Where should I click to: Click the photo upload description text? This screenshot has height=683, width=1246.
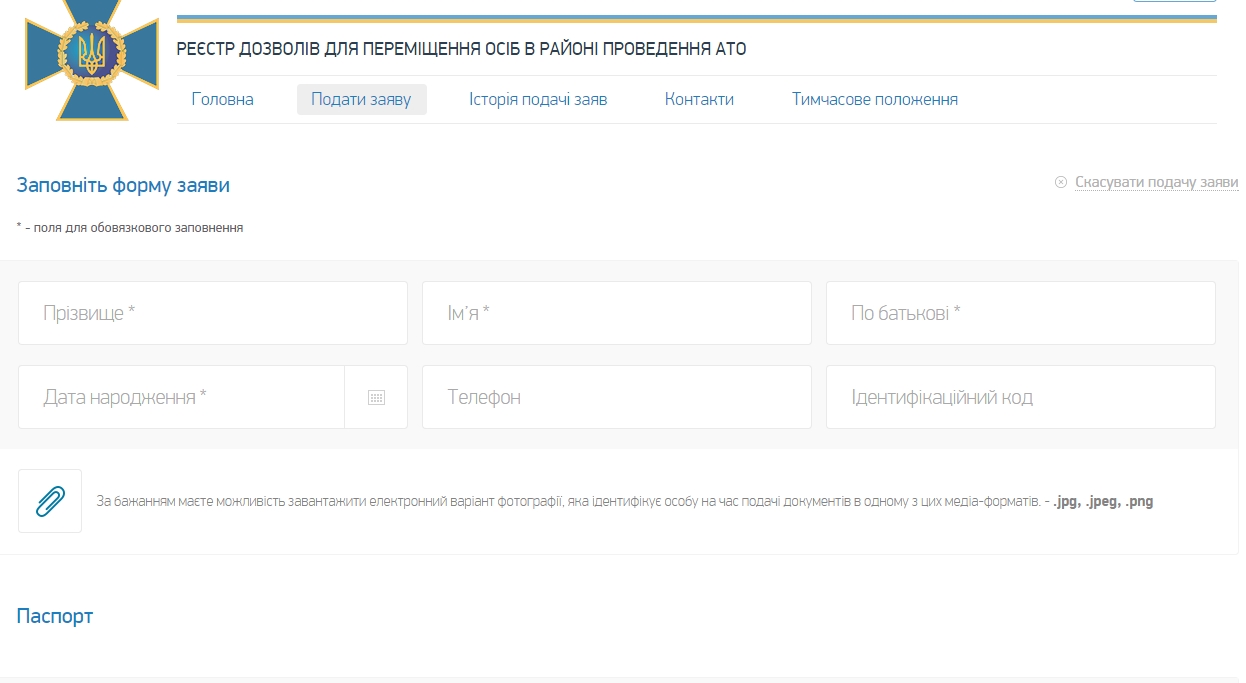pos(624,501)
